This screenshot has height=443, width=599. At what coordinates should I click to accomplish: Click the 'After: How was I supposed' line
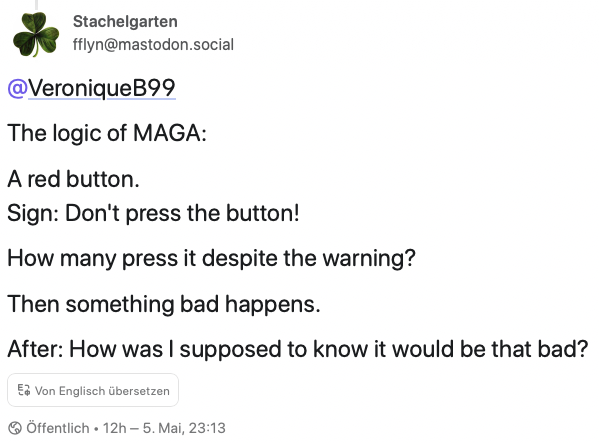coord(298,349)
